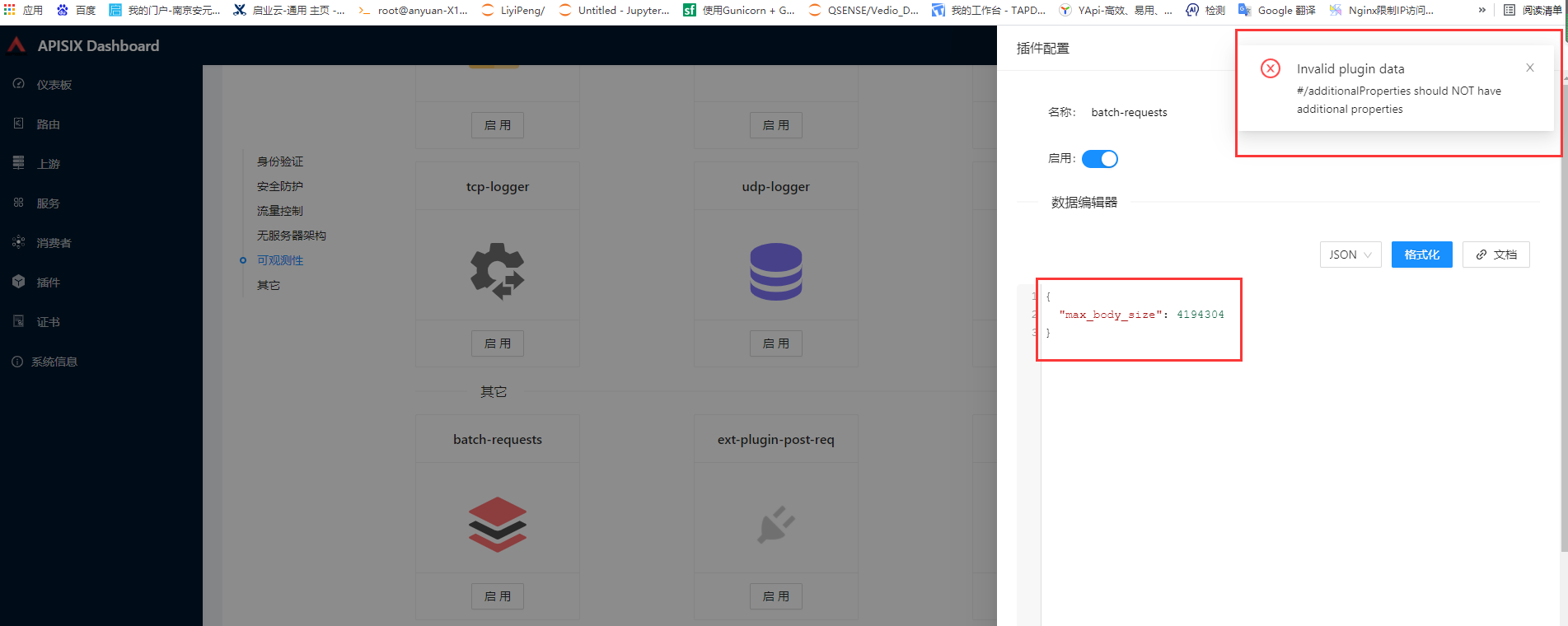
Task: Open the 使用Gunicorn bookmark
Action: 739,10
